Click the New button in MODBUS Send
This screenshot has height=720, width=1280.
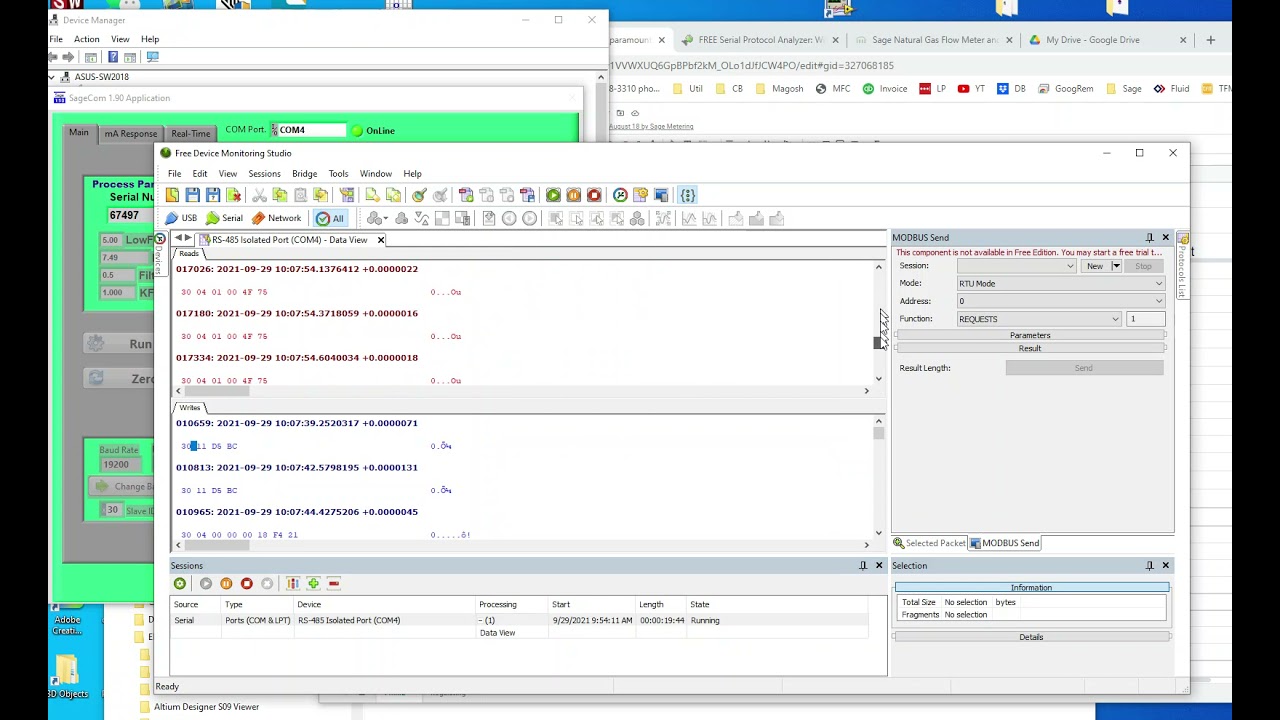[x=1095, y=267]
